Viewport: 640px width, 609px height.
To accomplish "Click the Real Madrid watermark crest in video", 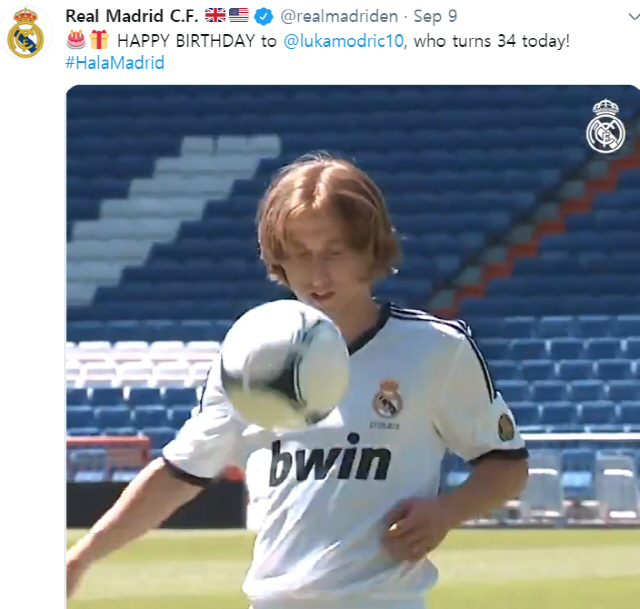I will [x=606, y=126].
